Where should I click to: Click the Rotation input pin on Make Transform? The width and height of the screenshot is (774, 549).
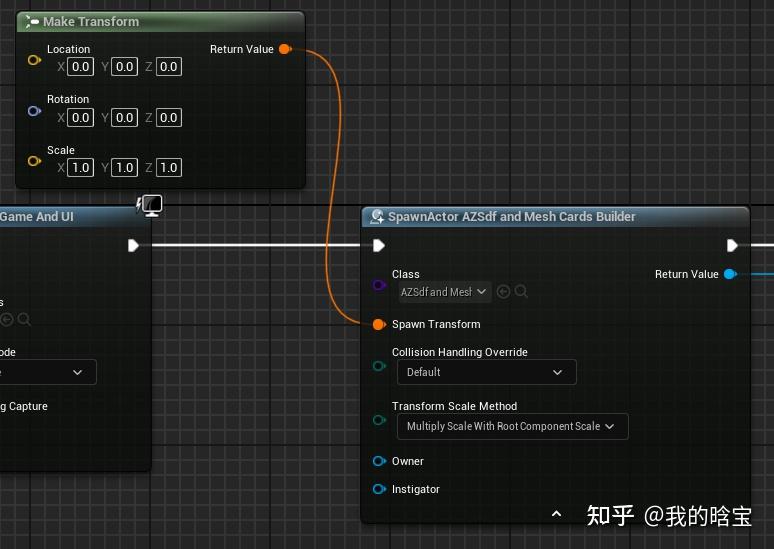coord(34,111)
